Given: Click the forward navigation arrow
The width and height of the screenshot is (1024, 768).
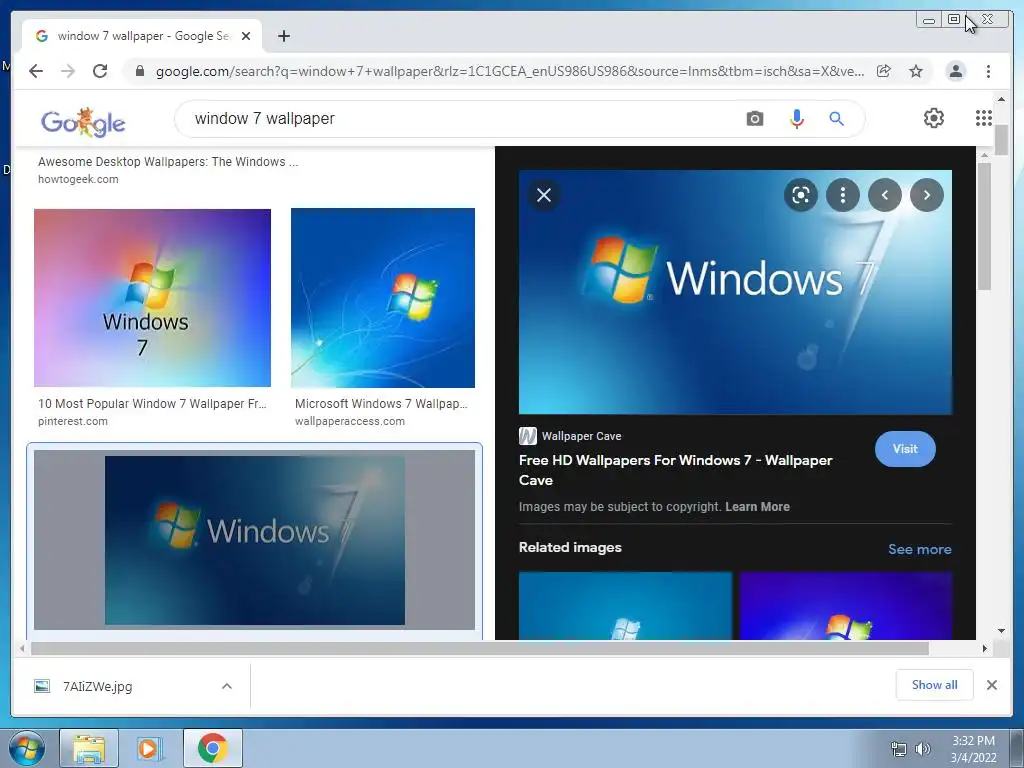Looking at the screenshot, I should pyautogui.click(x=68, y=71).
